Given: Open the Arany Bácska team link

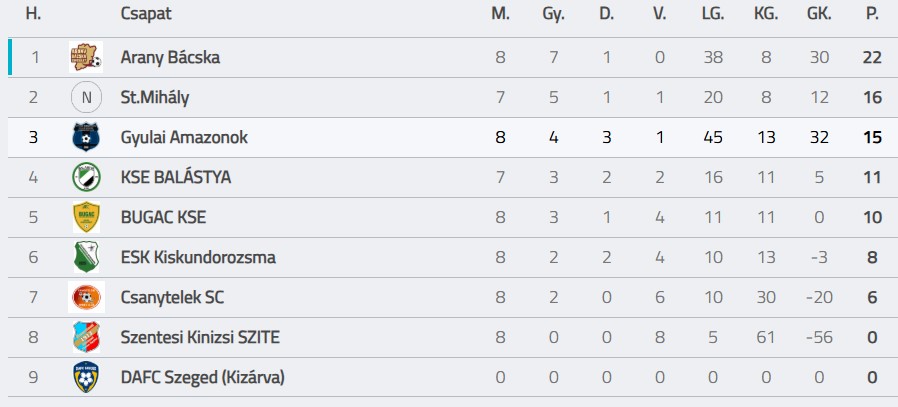Looking at the screenshot, I should [x=169, y=57].
